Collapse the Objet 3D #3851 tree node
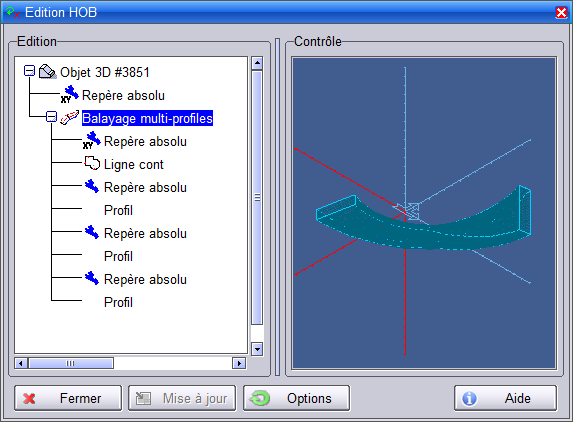 (29, 71)
